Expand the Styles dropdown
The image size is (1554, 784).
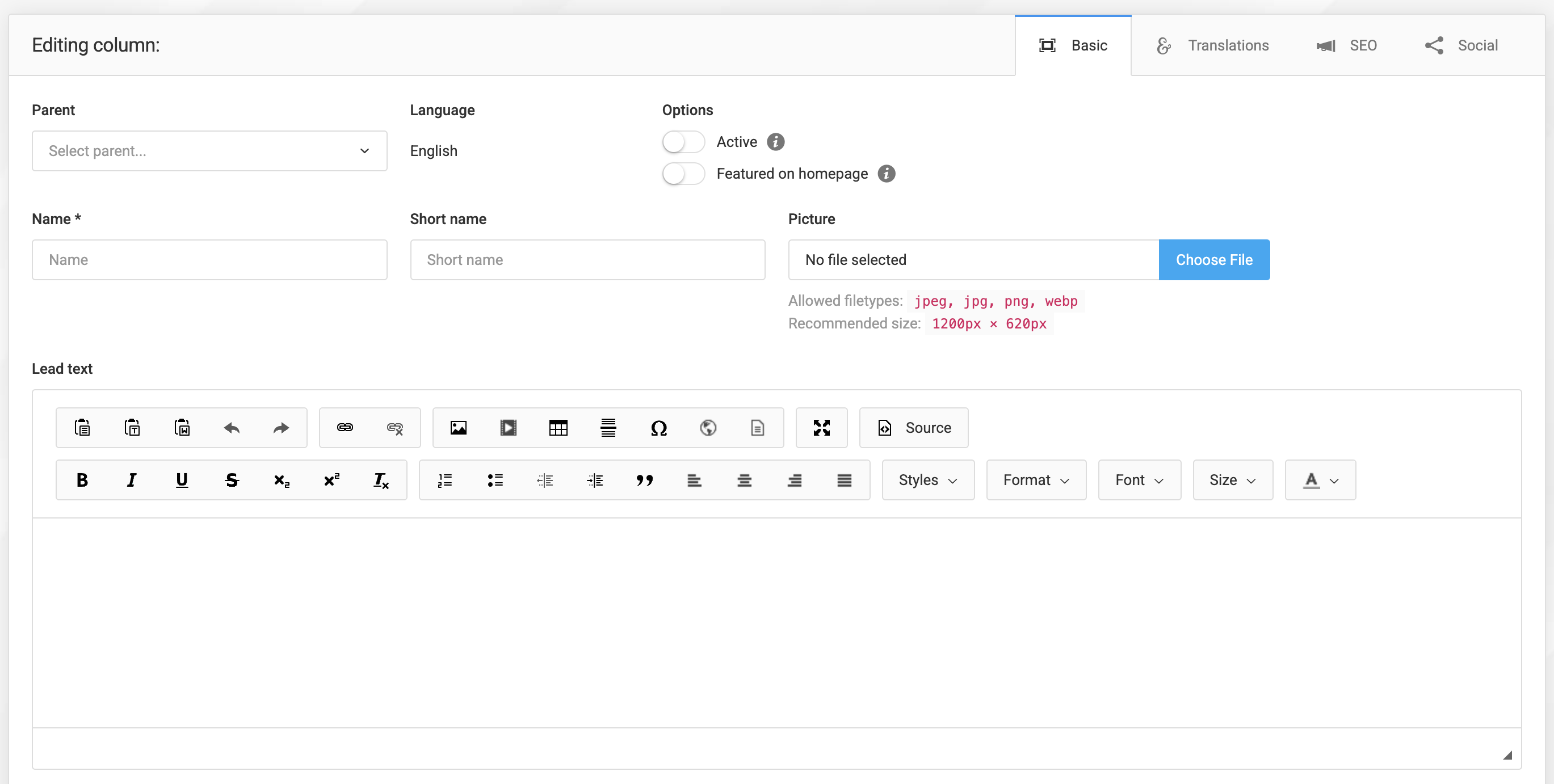[928, 480]
